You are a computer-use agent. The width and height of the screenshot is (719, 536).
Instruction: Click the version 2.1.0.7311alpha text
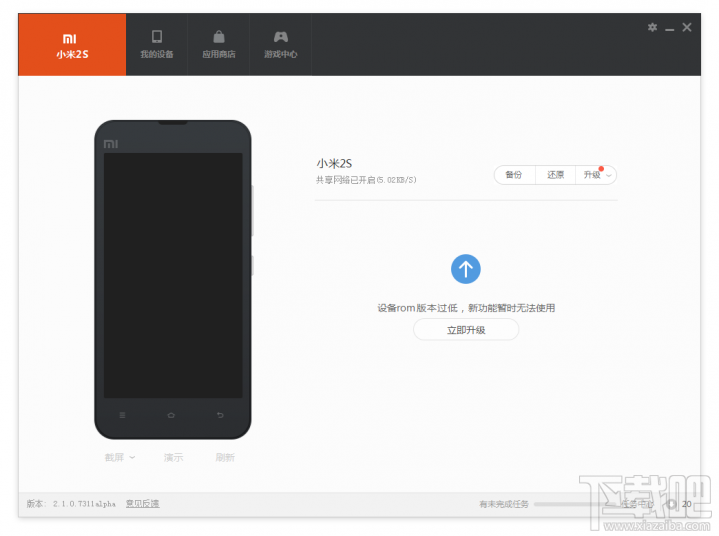coord(84,503)
